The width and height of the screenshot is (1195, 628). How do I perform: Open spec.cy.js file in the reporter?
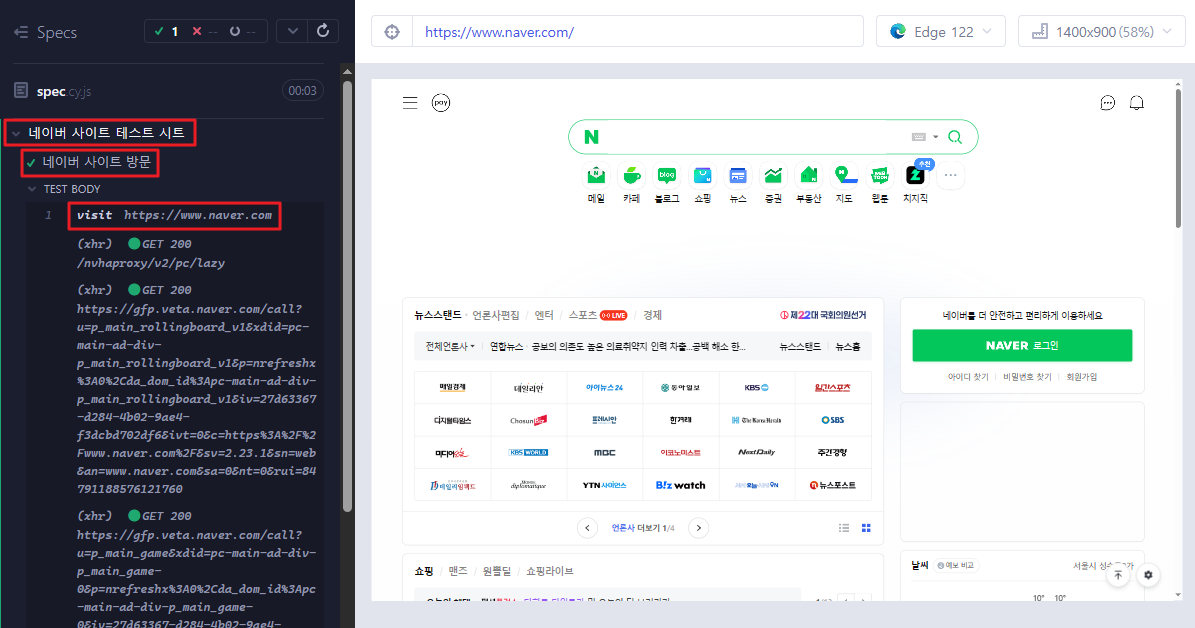64,91
